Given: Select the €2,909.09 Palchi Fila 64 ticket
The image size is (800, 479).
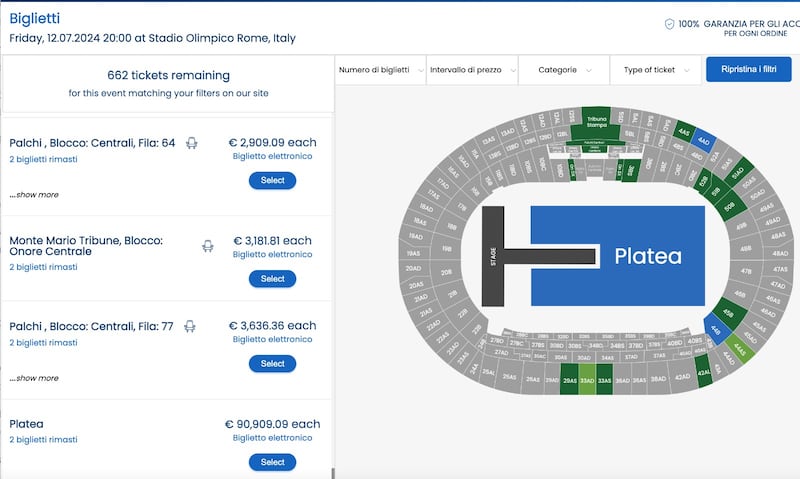Looking at the screenshot, I should pyautogui.click(x=272, y=181).
